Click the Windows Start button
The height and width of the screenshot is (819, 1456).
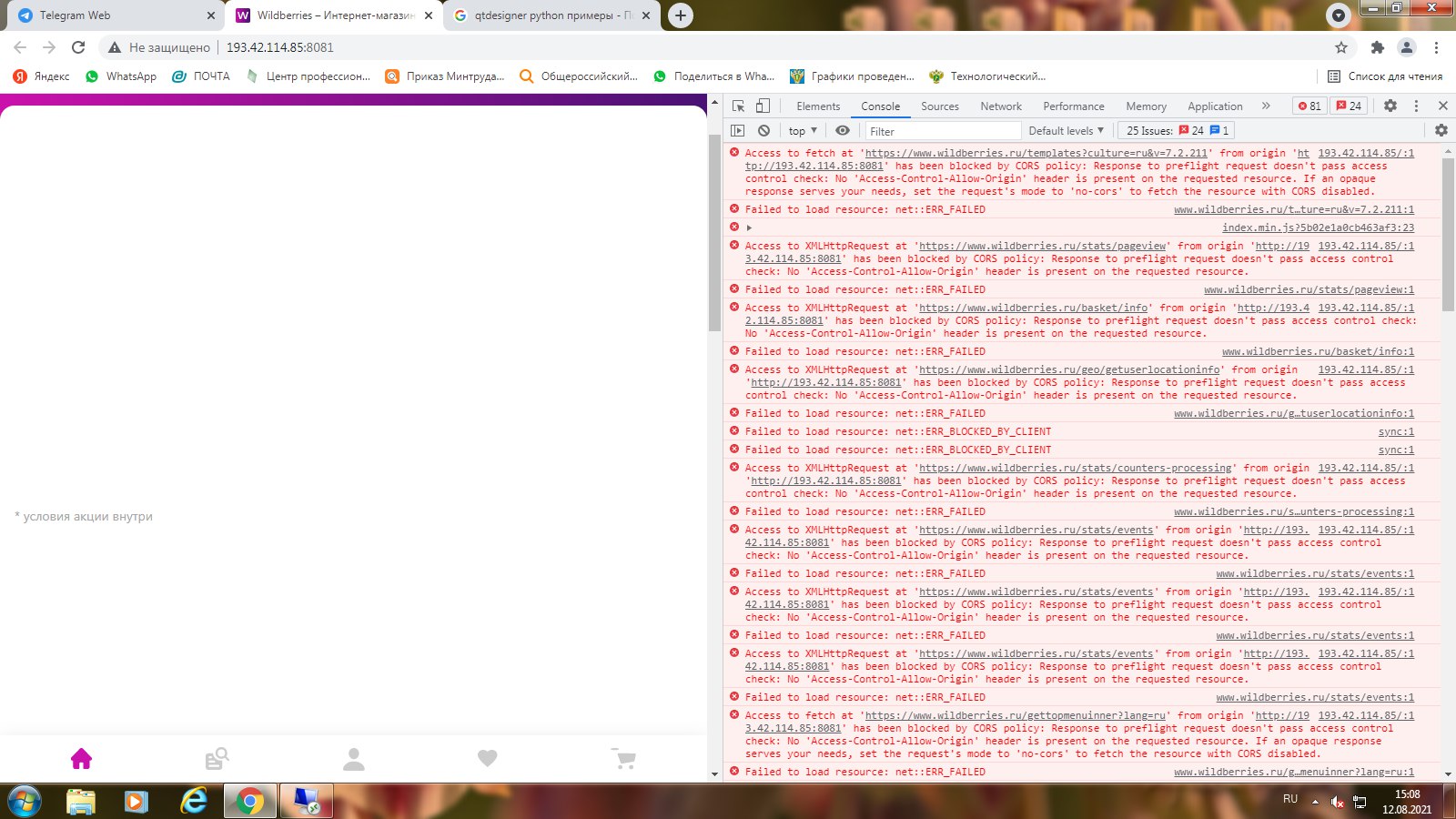point(25,802)
